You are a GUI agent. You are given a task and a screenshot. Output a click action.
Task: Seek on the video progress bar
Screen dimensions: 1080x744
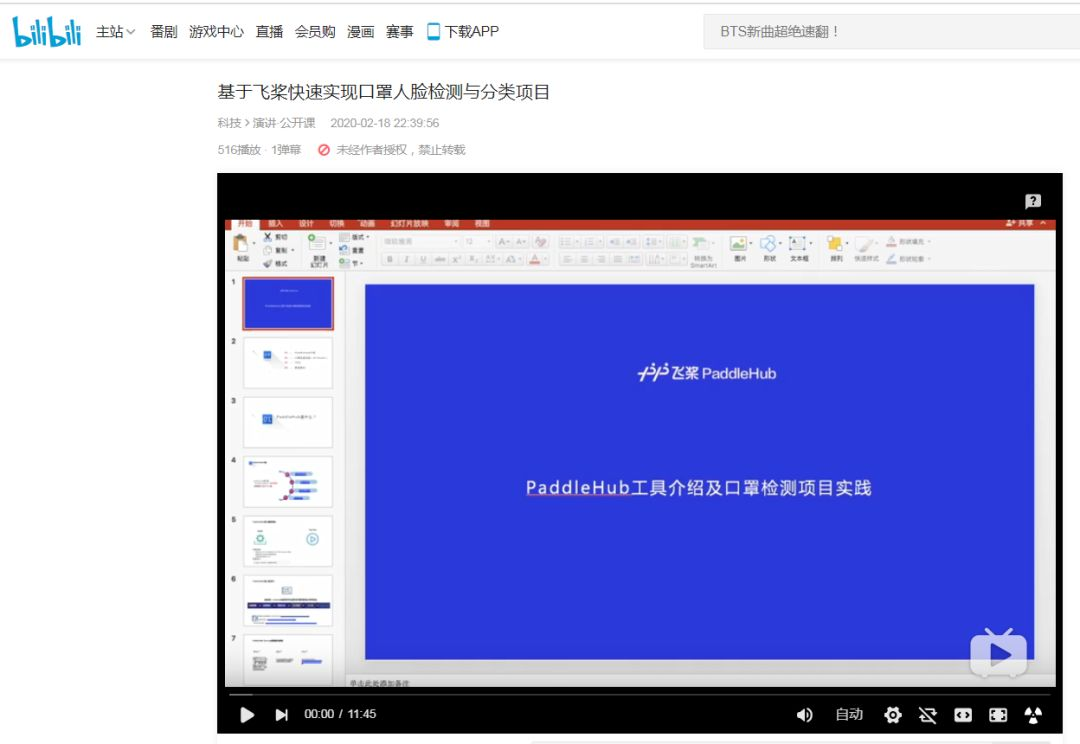click(x=640, y=694)
